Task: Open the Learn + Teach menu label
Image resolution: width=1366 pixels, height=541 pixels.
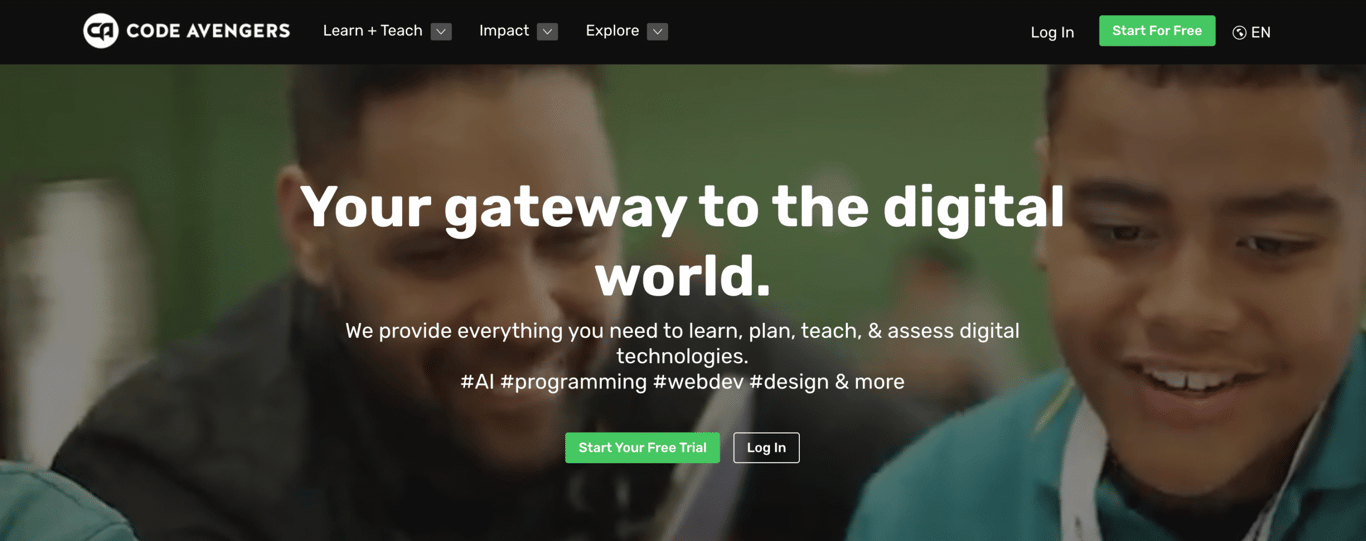Action: [372, 31]
